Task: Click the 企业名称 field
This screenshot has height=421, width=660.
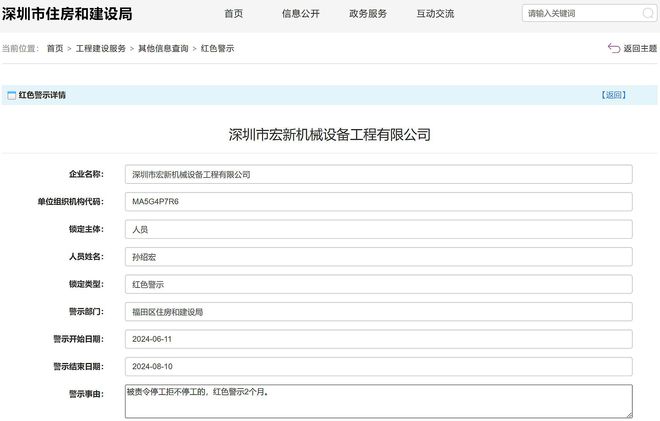Action: pos(378,174)
